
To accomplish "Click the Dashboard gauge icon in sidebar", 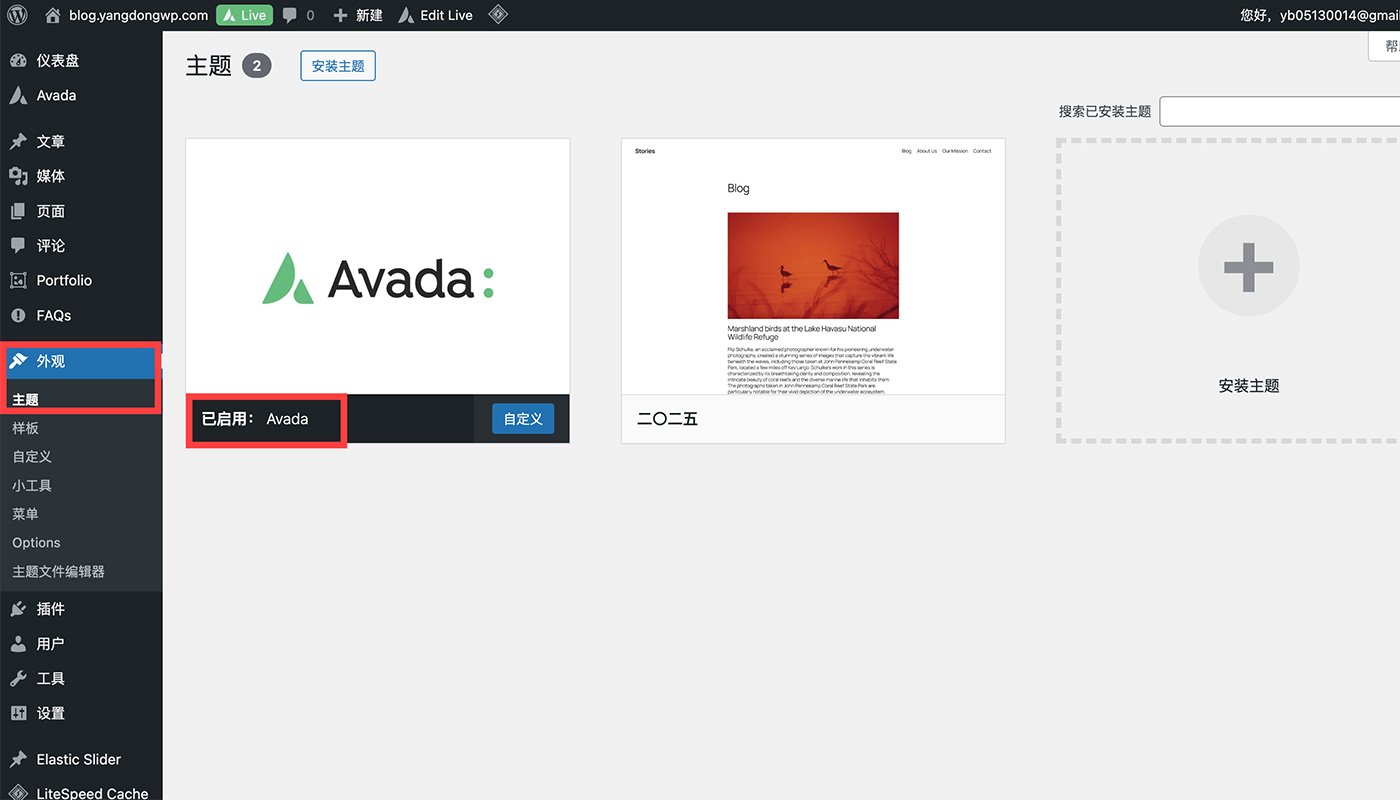I will pyautogui.click(x=18, y=61).
